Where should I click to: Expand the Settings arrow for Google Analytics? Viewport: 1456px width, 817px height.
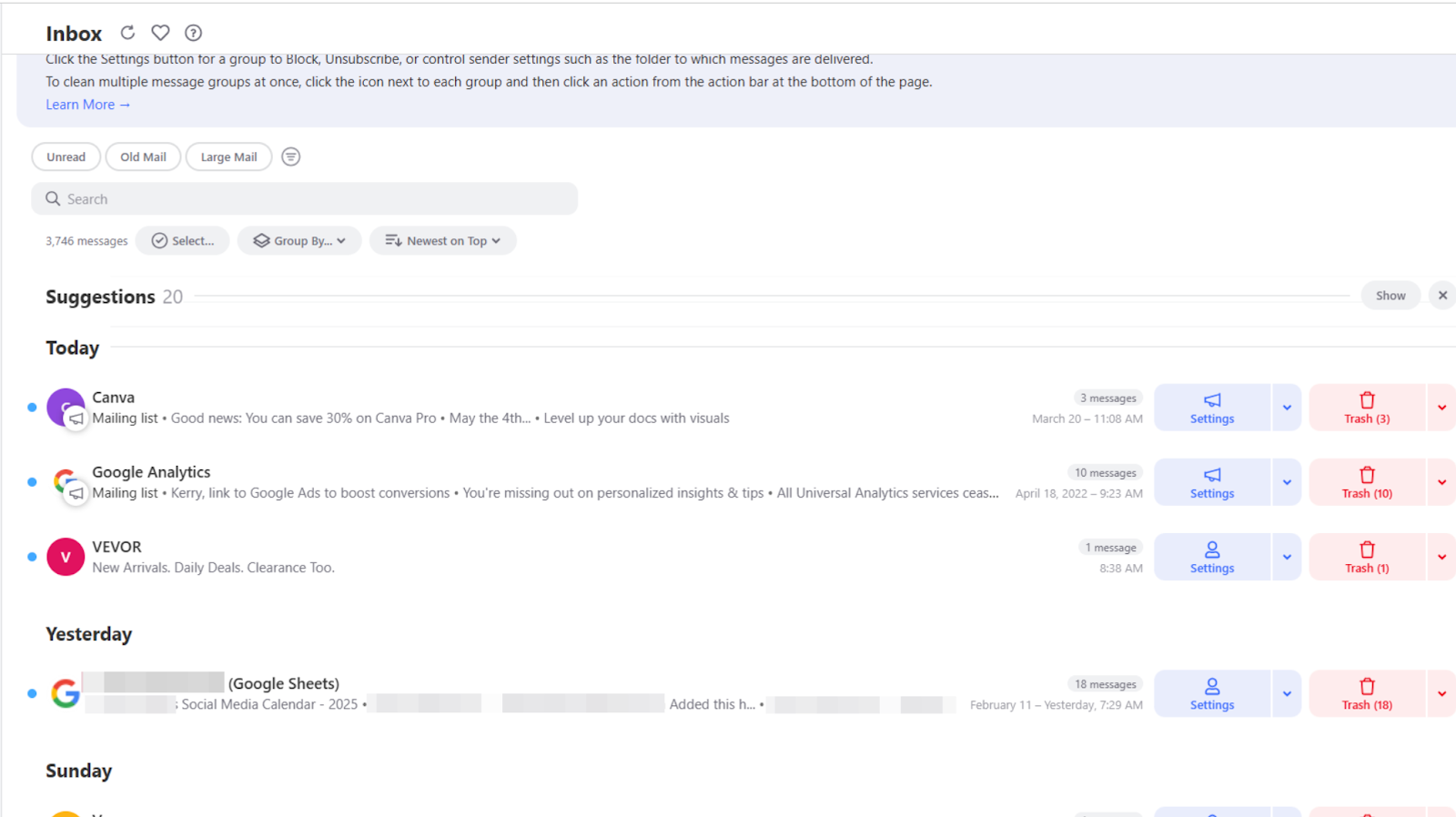point(1287,481)
